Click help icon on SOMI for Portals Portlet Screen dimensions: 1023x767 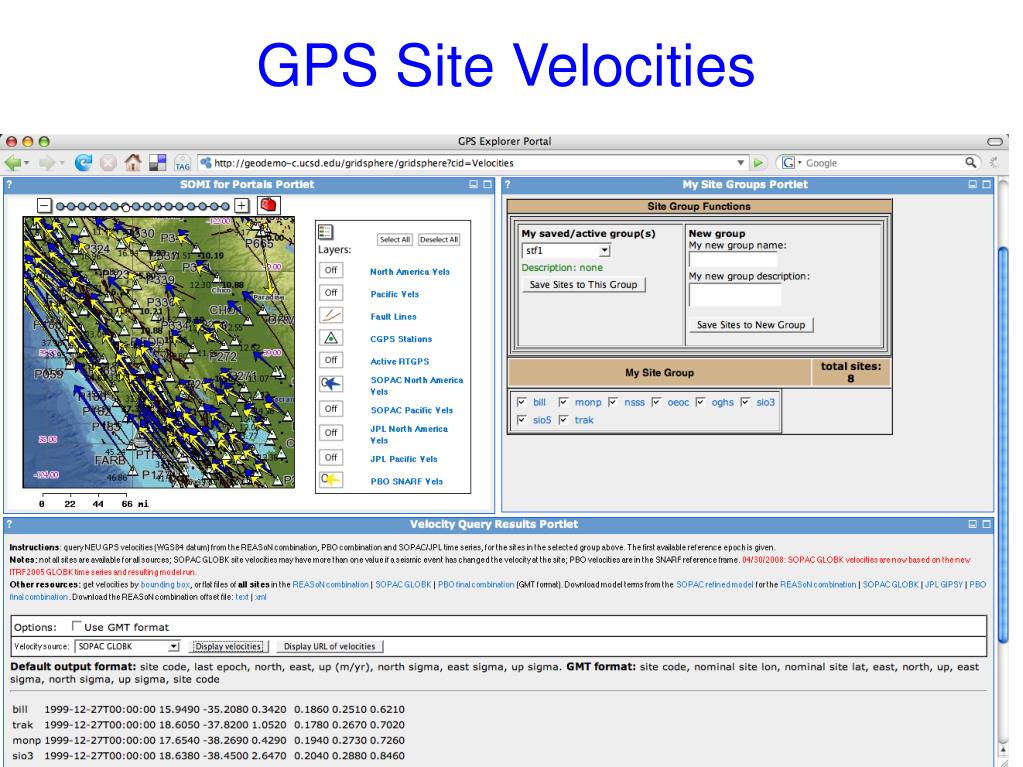(9, 185)
